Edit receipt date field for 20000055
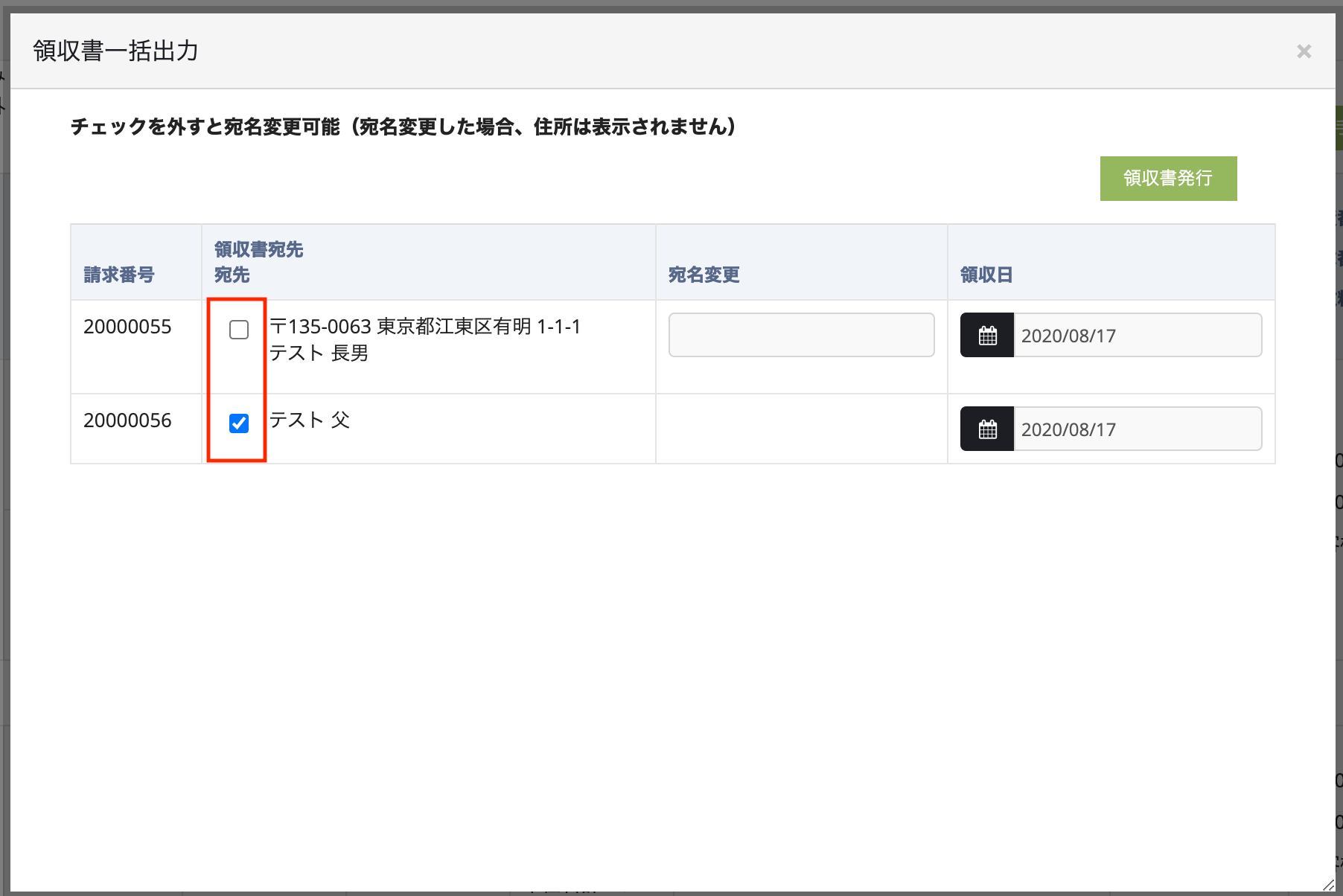Viewport: 1343px width, 896px height. [x=1137, y=336]
